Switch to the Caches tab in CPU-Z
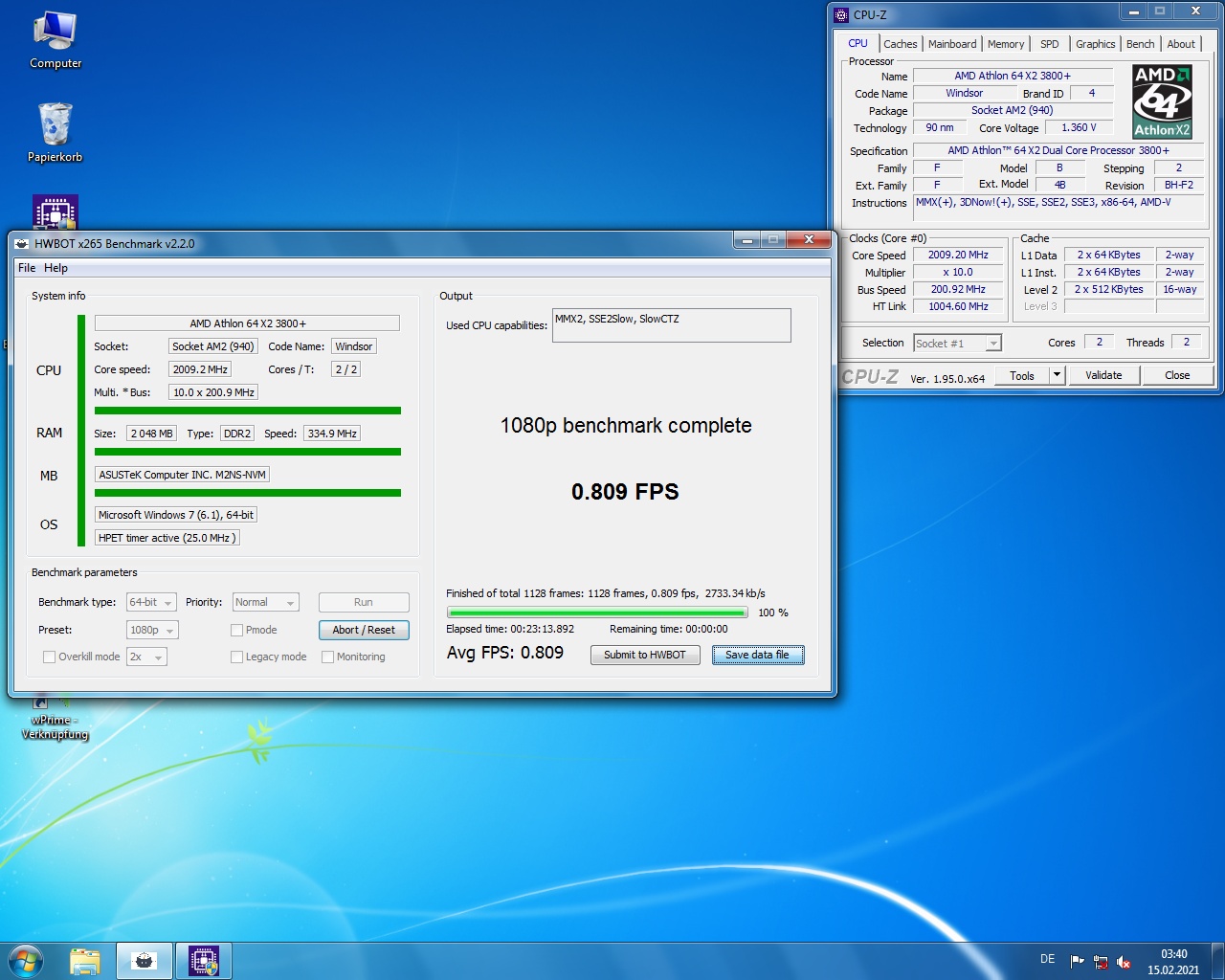 (x=900, y=44)
